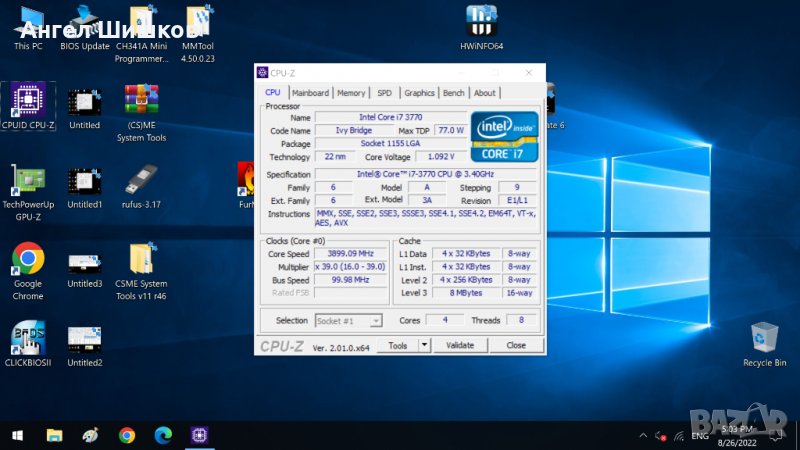Open Microsoft Edge from the taskbar
Viewport: 800px width, 450px height.
click(163, 435)
